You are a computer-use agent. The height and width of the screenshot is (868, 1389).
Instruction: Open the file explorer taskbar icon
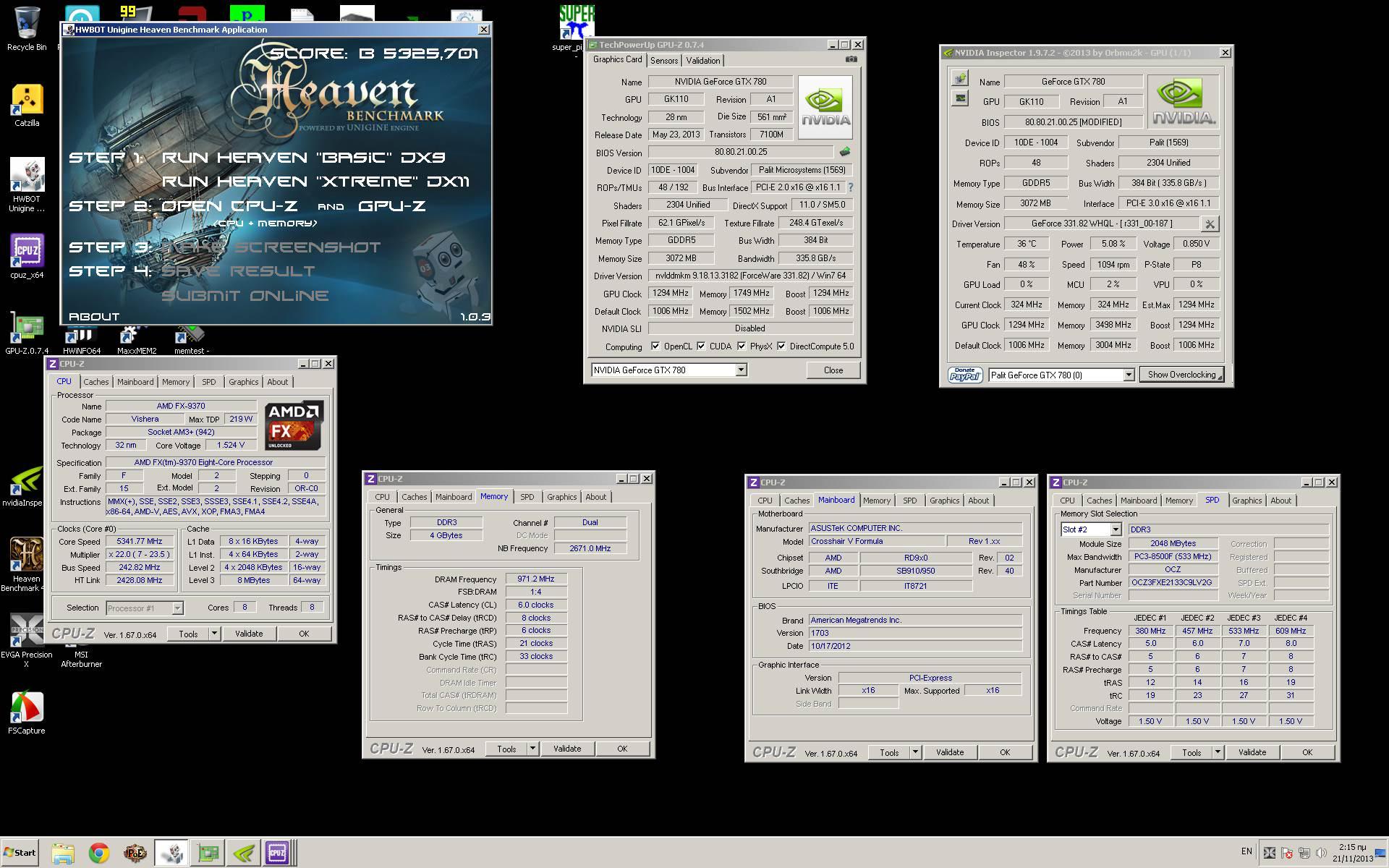[63, 853]
